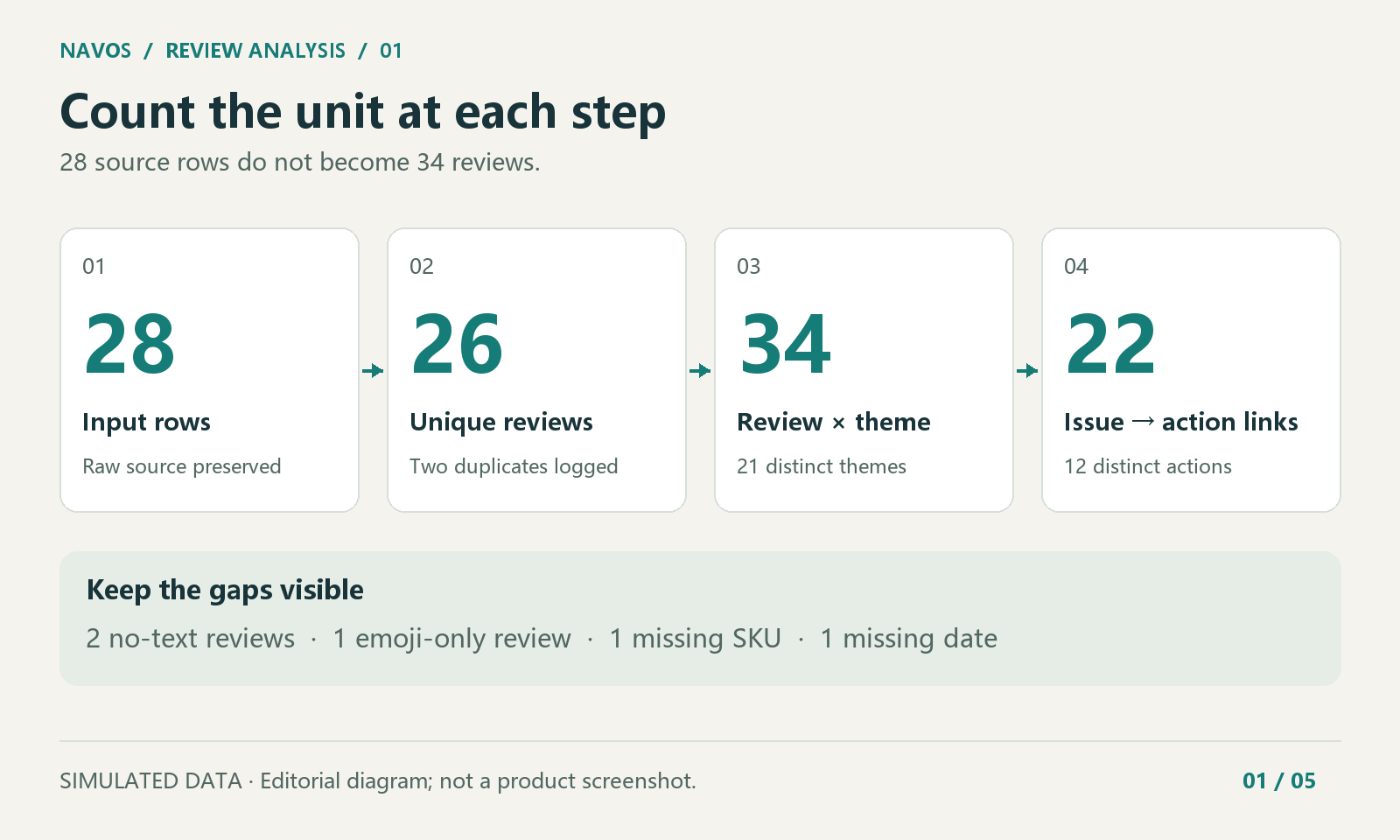Click the big number 22

coord(1111,344)
